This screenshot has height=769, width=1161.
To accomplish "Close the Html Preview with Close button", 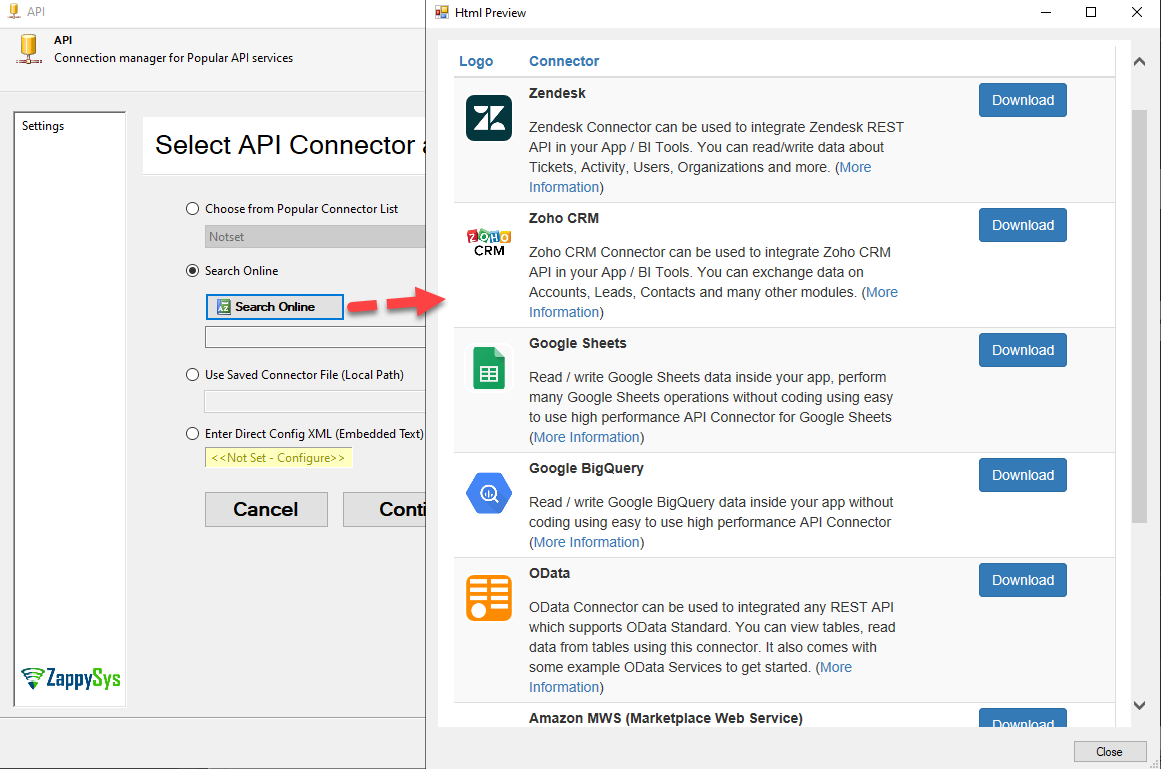I will [x=1109, y=751].
